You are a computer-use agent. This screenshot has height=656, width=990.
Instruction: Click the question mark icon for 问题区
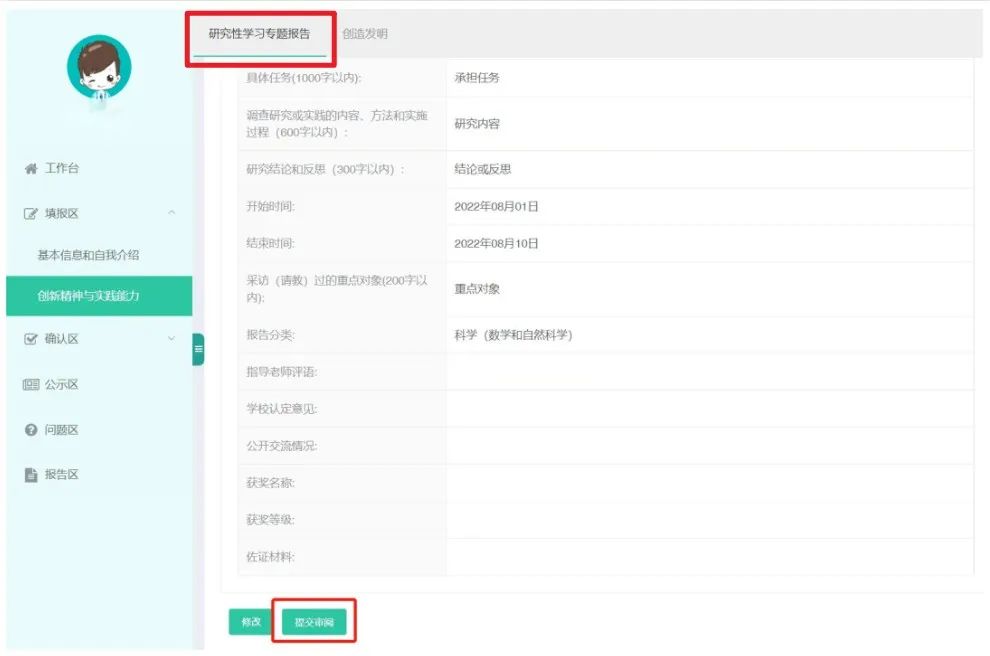[30, 430]
